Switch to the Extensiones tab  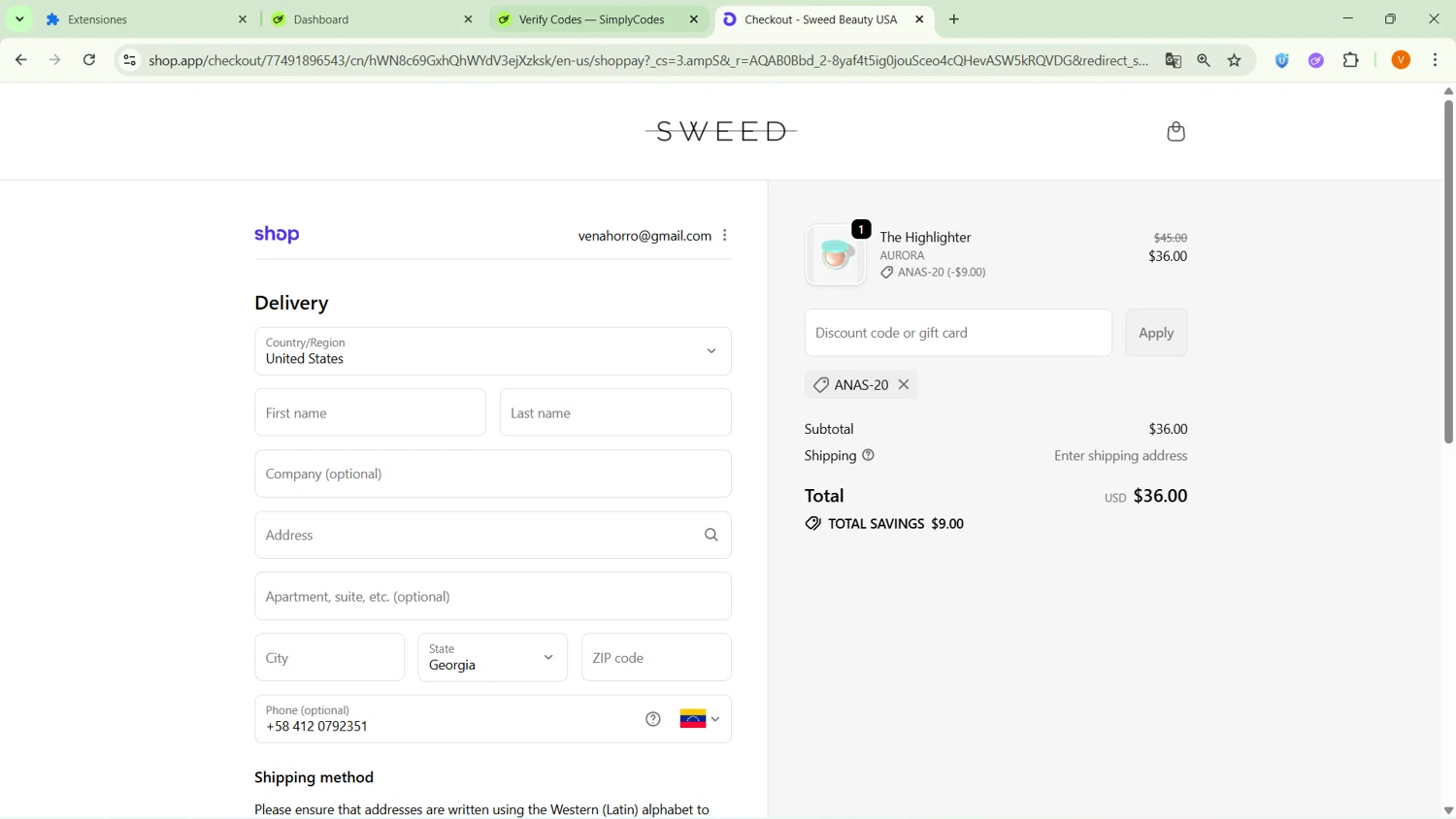(146, 19)
